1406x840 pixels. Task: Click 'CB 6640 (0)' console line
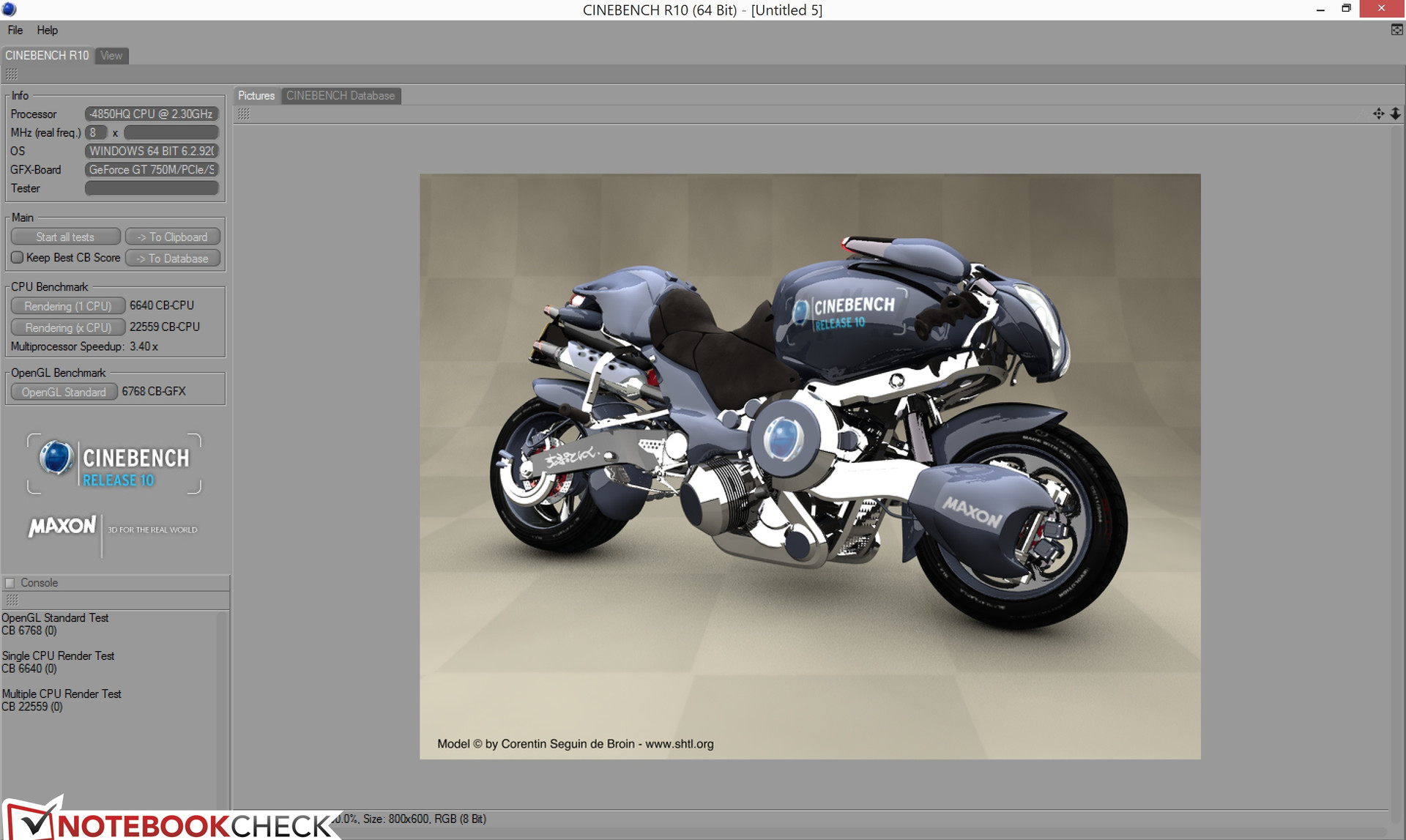coord(29,669)
